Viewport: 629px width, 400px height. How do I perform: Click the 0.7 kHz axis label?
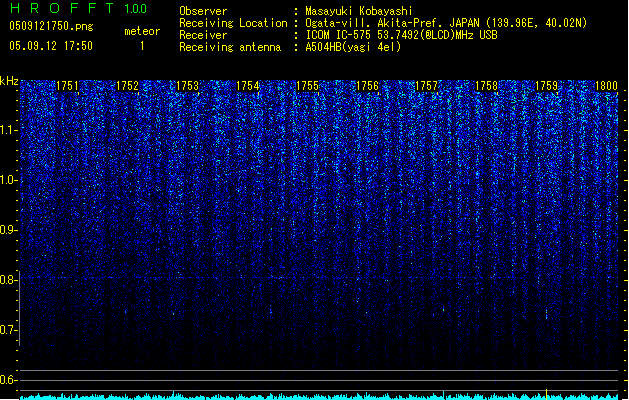click(8, 330)
